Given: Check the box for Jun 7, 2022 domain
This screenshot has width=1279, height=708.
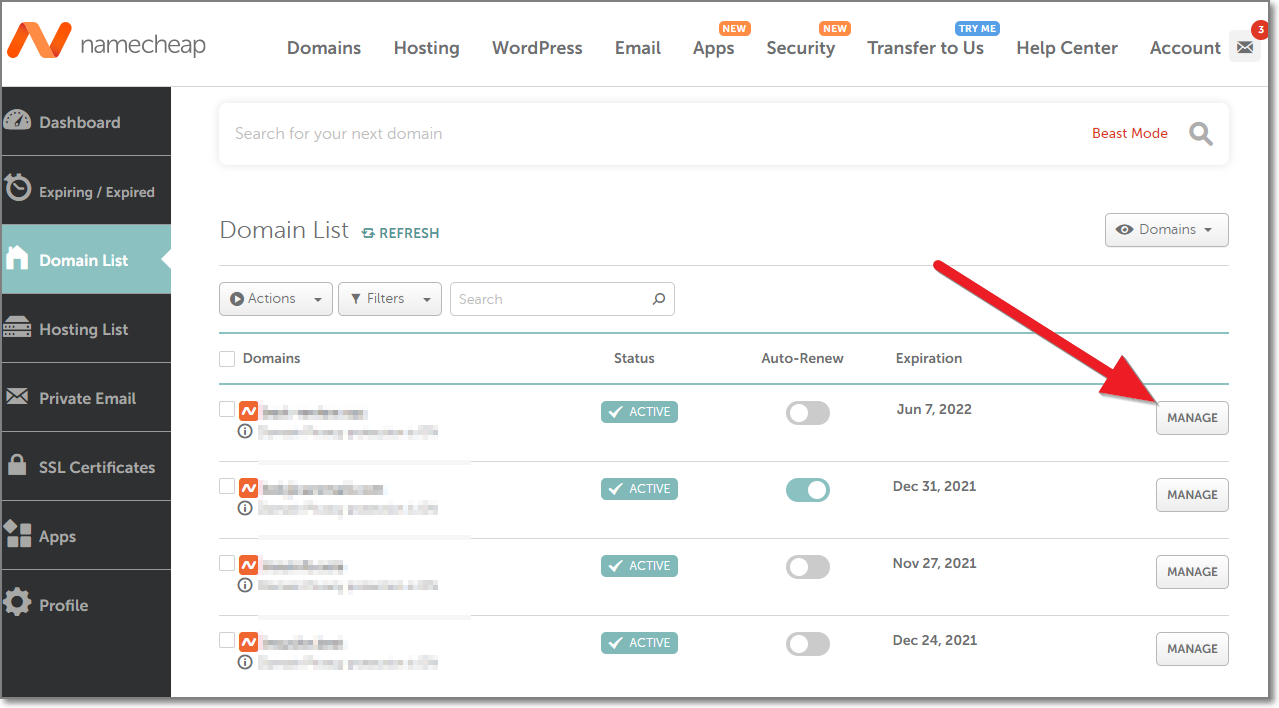Looking at the screenshot, I should 227,409.
